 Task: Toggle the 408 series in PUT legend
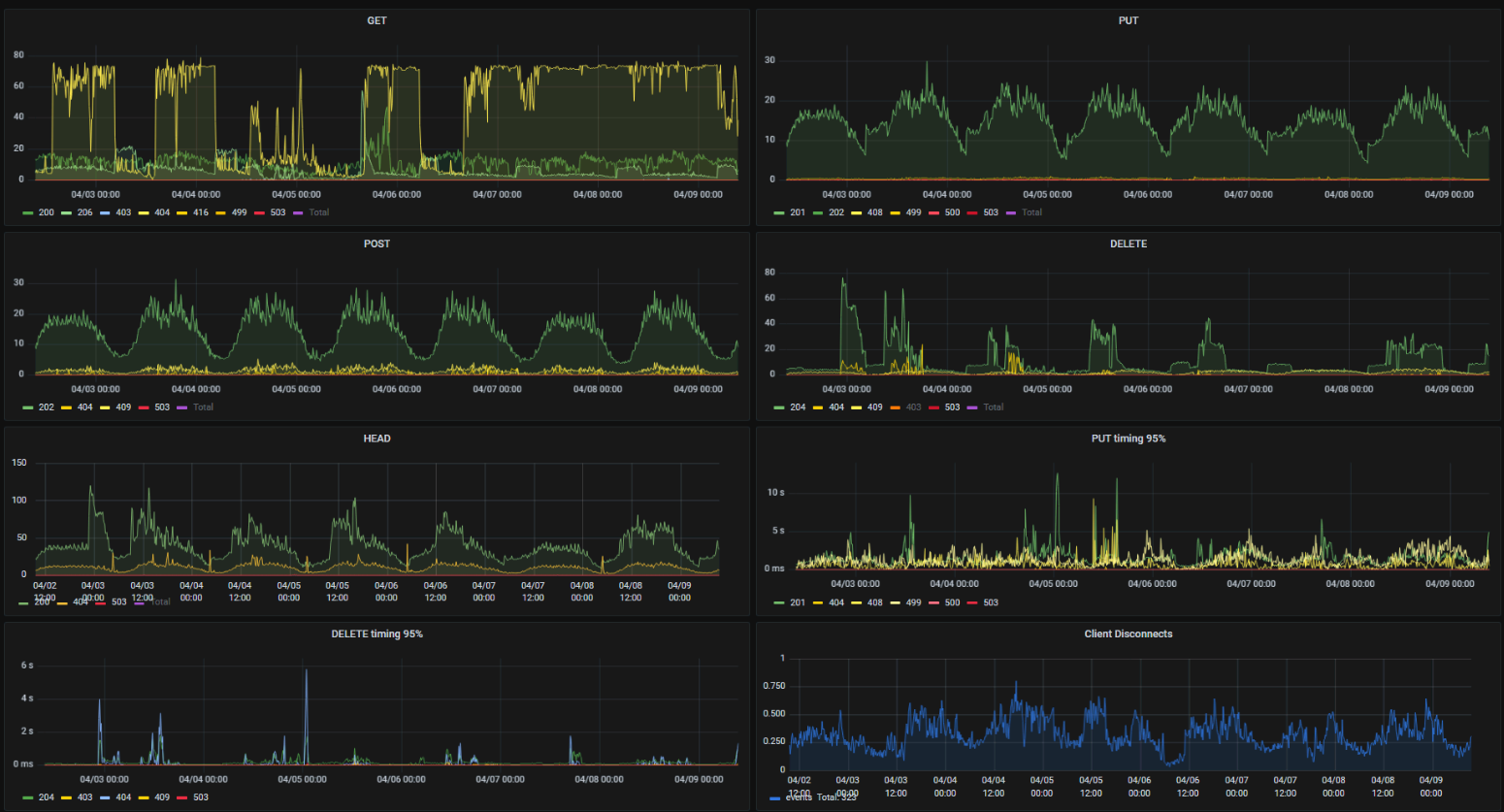[x=875, y=212]
